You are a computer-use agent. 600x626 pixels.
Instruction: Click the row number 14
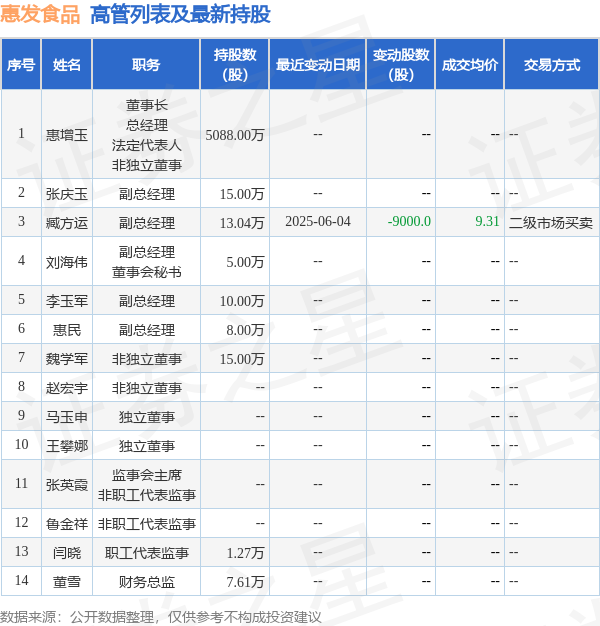[x=22, y=580]
